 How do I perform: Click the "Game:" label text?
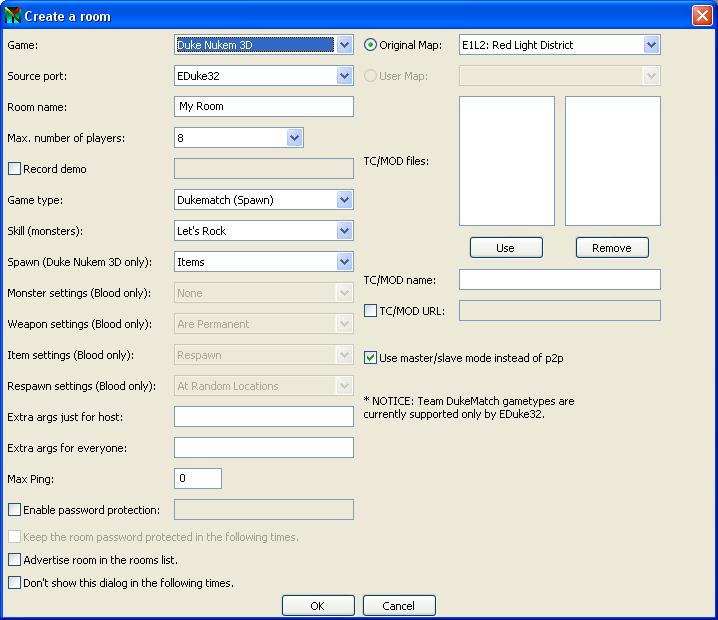tap(23, 45)
